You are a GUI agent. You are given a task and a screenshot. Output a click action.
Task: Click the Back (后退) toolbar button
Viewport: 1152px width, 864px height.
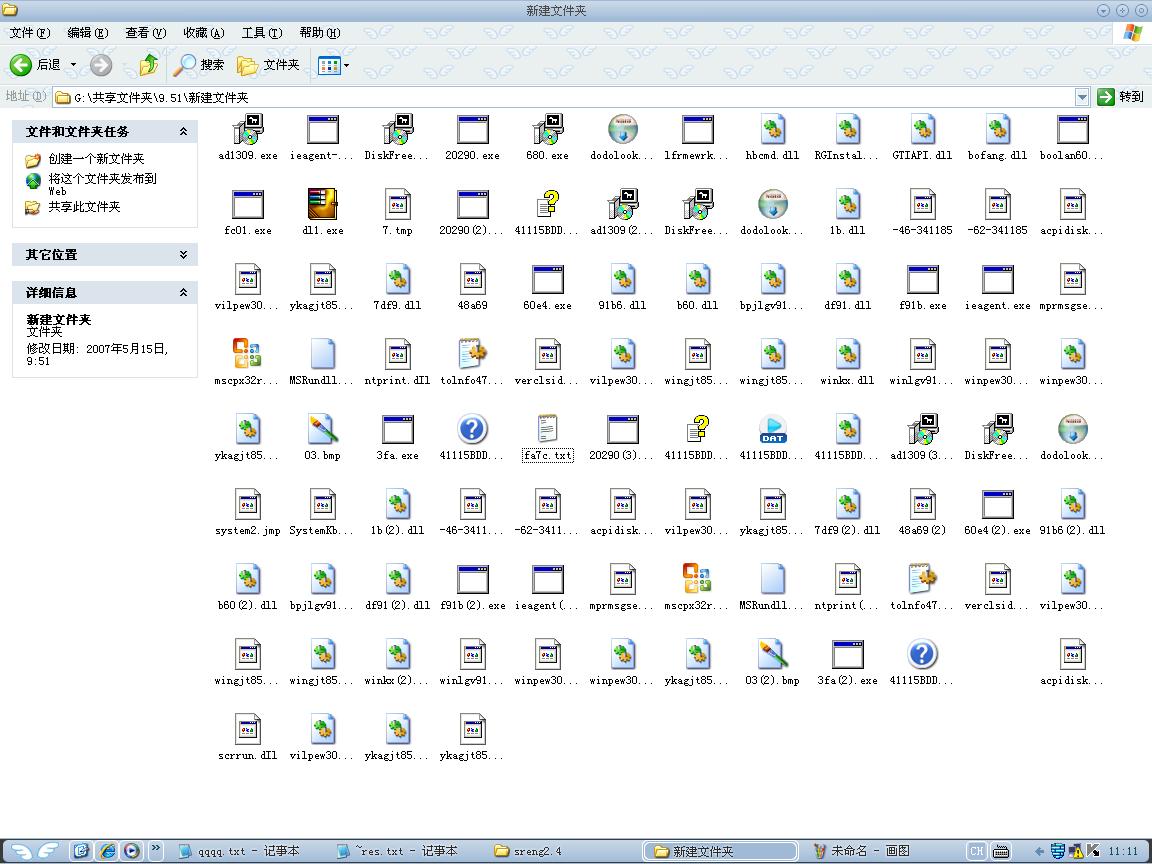point(37,65)
